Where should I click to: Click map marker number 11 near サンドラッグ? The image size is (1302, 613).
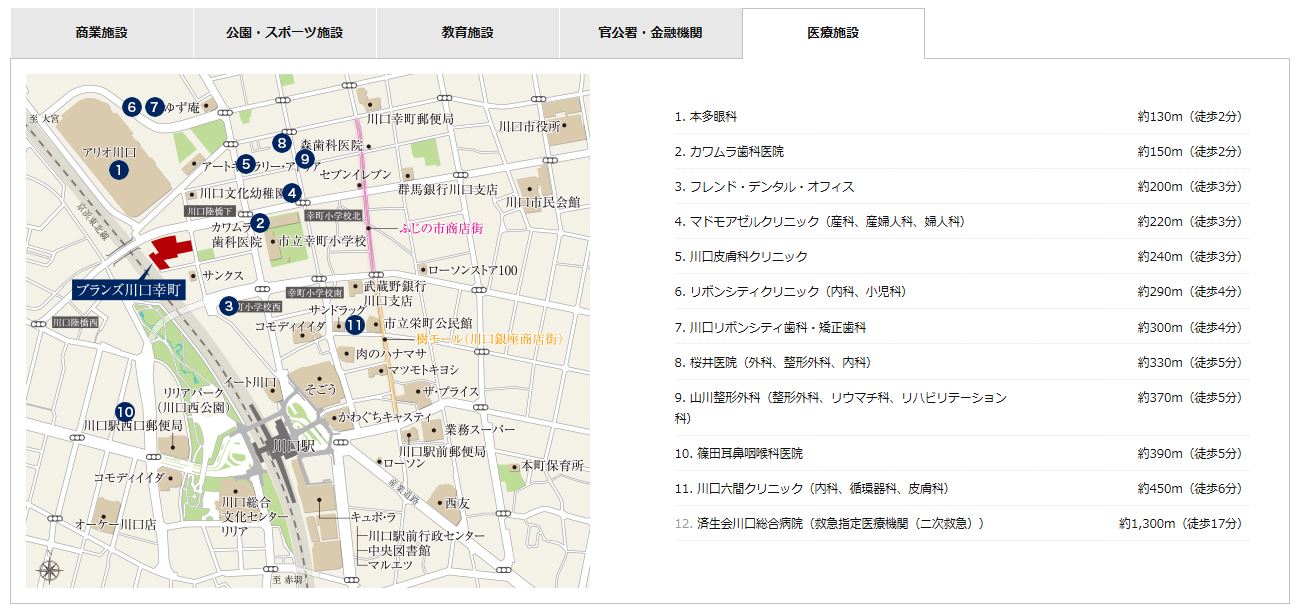[x=354, y=324]
